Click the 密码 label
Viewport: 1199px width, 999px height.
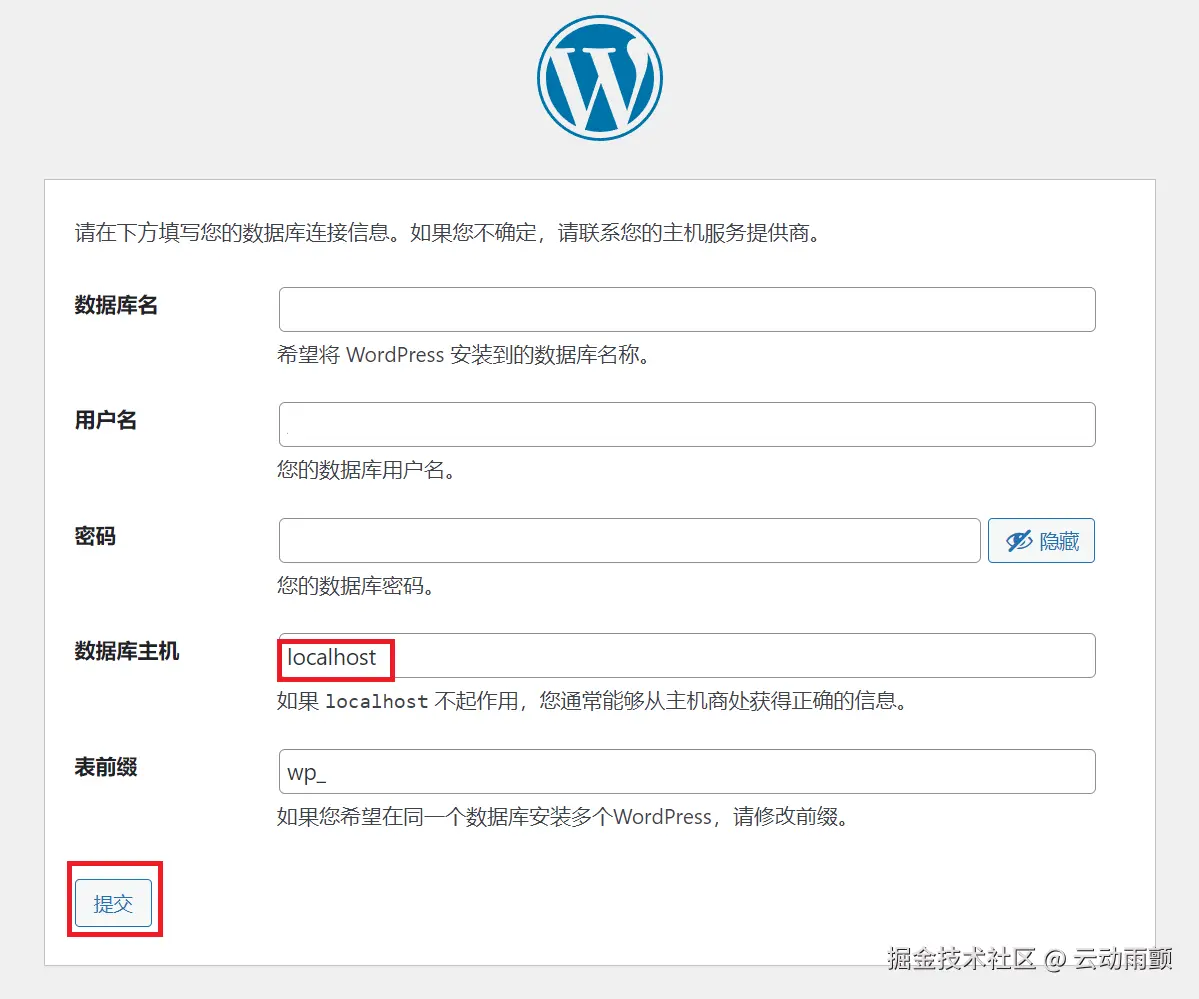coord(95,536)
